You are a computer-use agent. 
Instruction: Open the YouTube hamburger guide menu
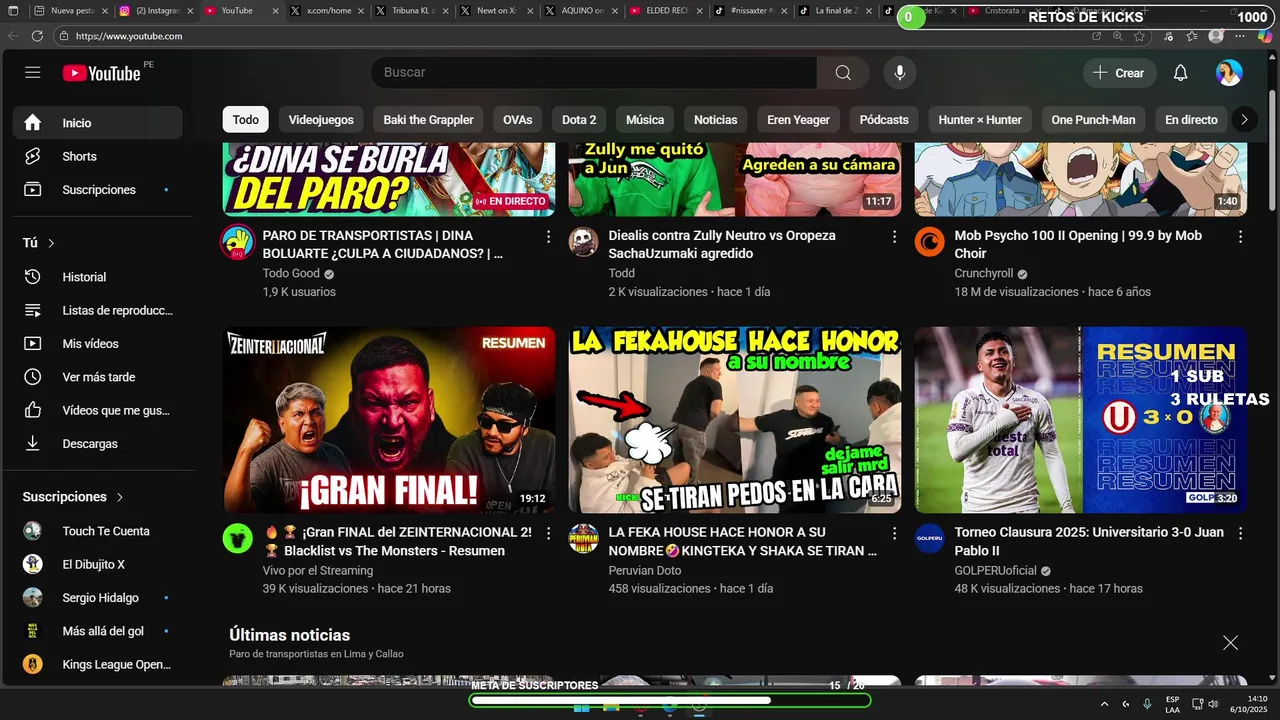click(x=33, y=73)
